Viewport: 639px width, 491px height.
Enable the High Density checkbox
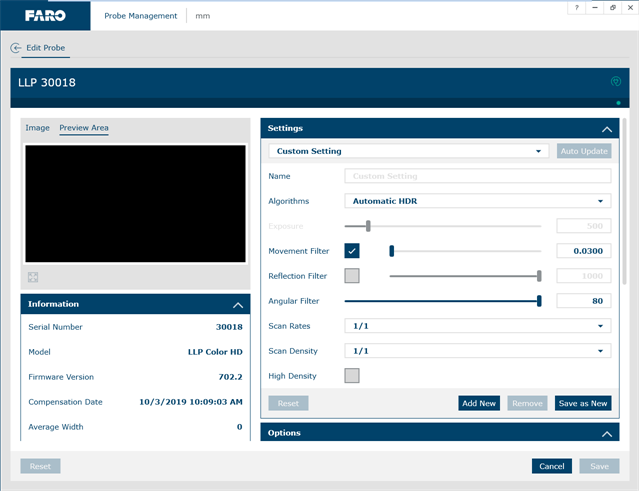(352, 376)
